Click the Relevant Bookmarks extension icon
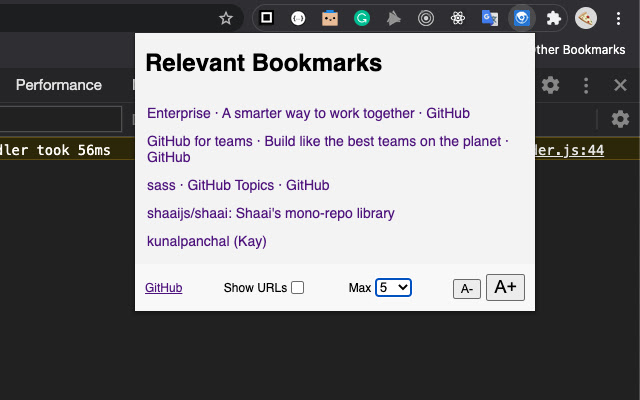 (x=522, y=18)
